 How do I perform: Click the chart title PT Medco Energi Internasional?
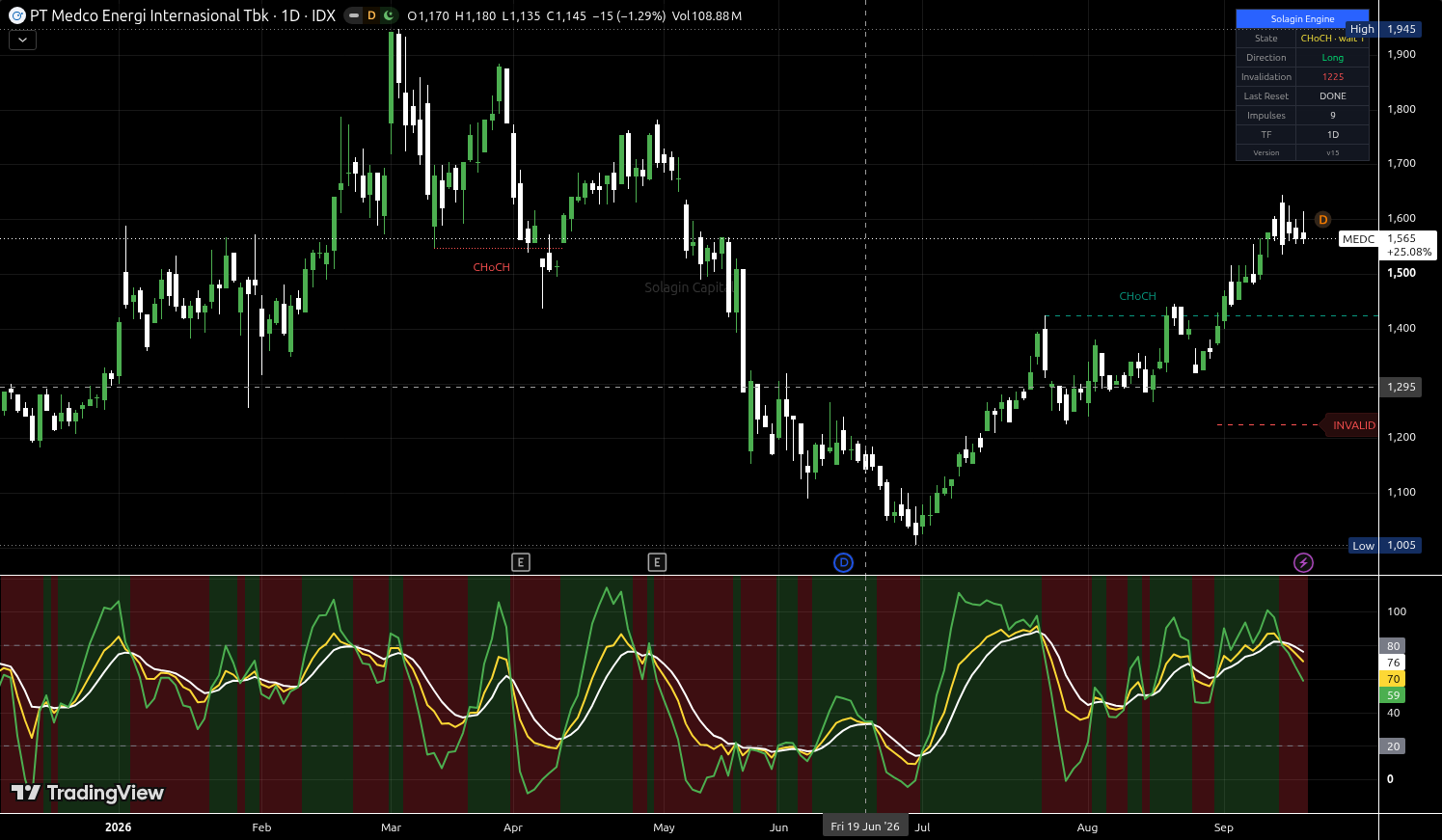click(x=149, y=15)
